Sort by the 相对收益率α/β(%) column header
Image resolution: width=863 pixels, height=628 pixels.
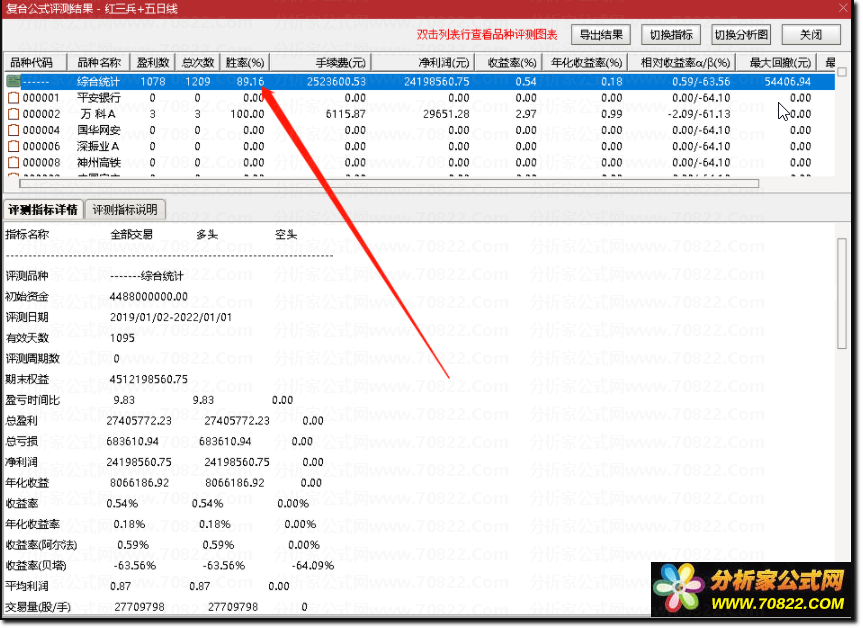pos(682,62)
